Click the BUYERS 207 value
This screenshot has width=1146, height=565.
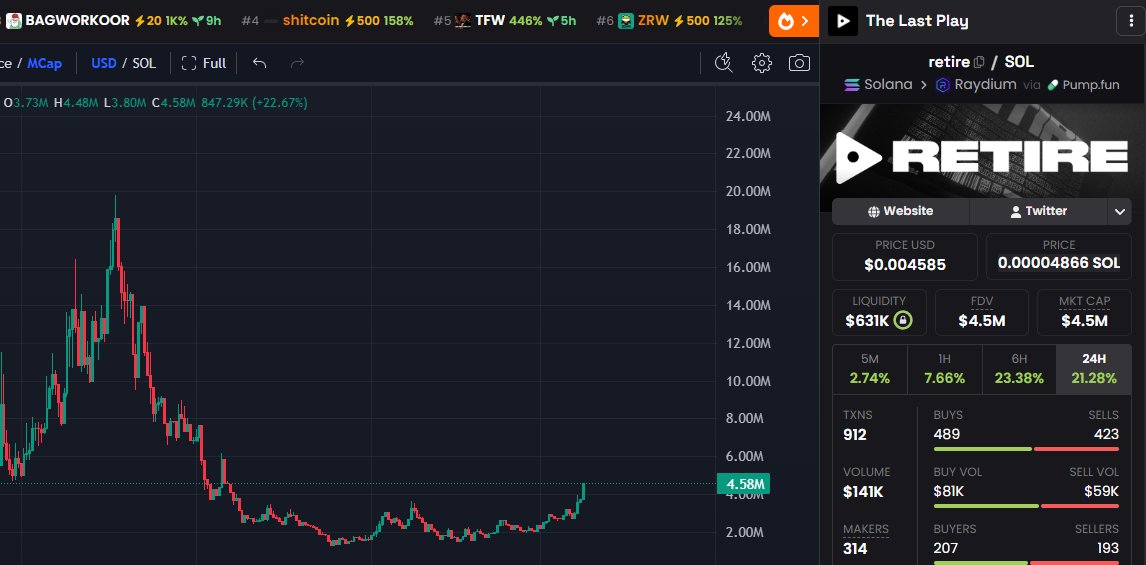coord(946,548)
